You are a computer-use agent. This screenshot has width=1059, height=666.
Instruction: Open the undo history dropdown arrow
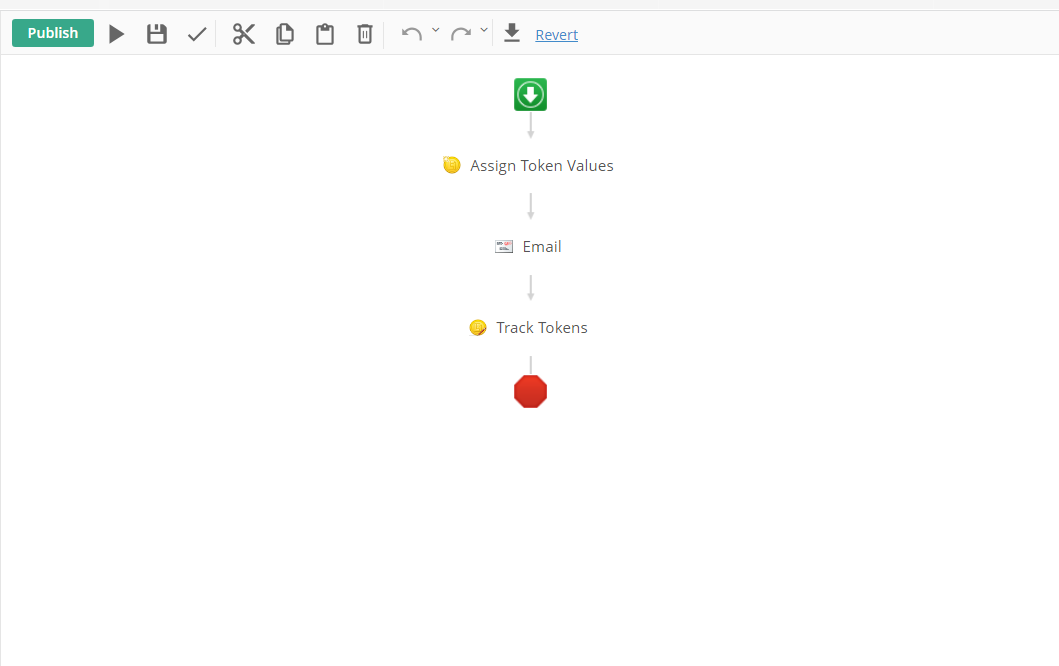436,30
